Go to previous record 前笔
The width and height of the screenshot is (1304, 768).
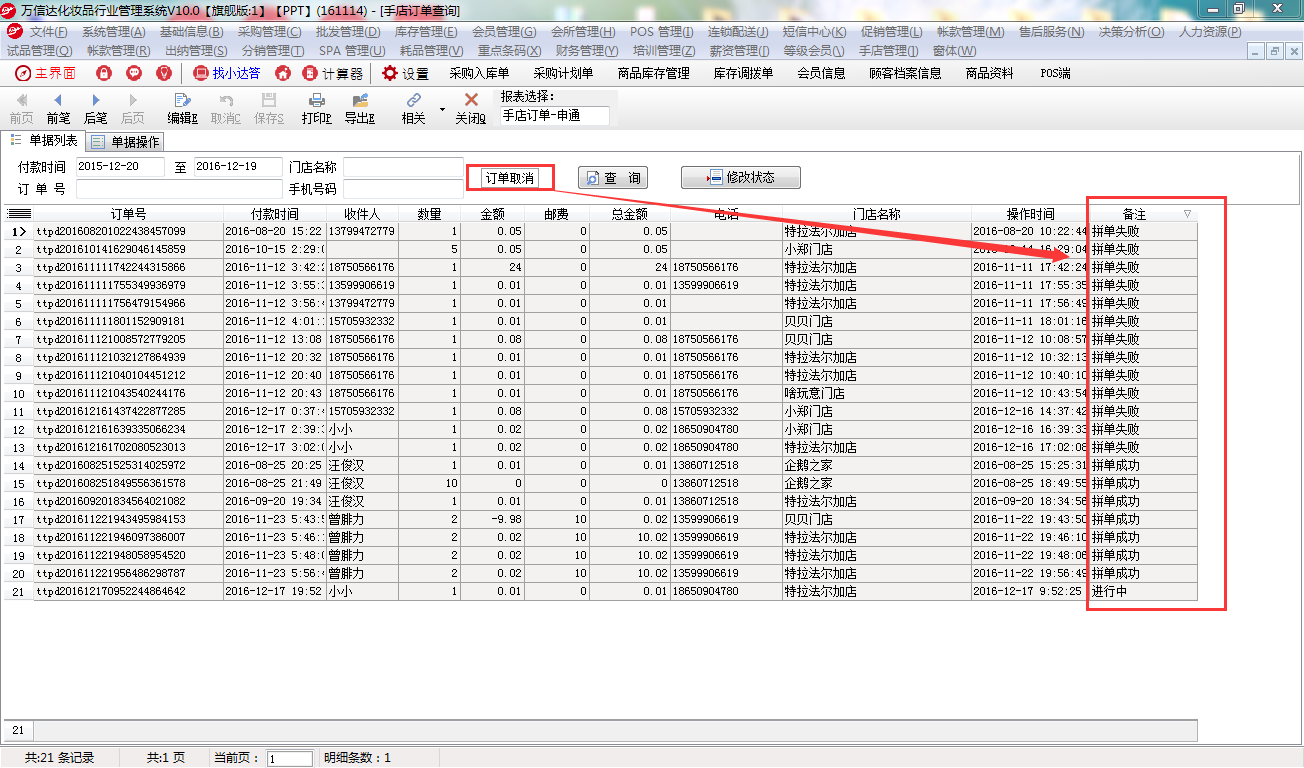click(58, 109)
